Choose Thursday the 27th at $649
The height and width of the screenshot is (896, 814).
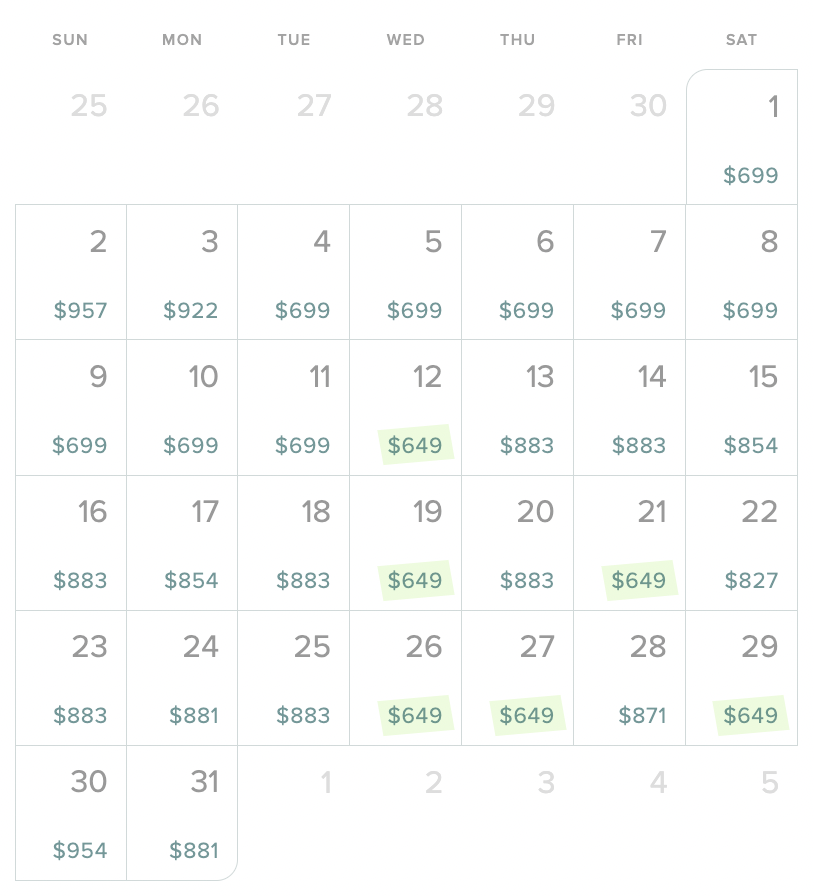click(518, 678)
